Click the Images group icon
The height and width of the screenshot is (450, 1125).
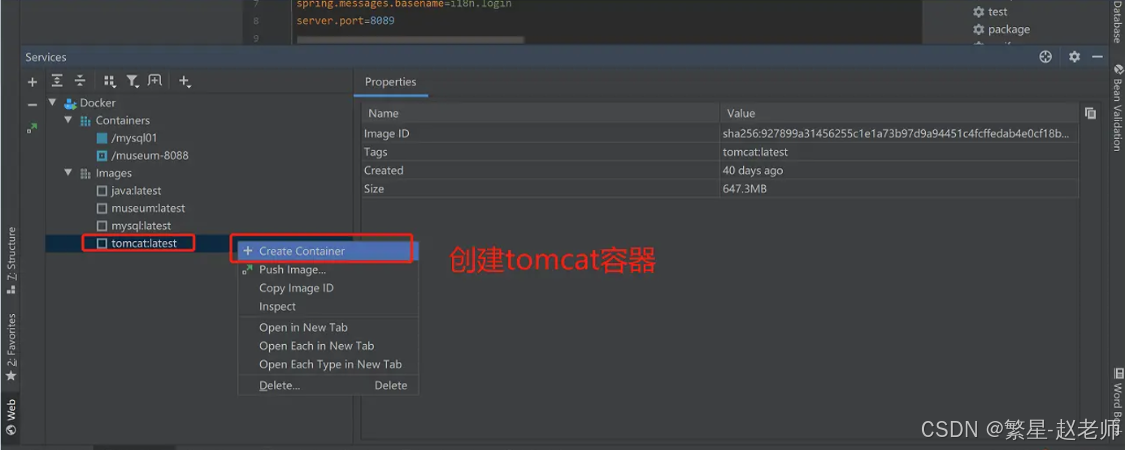click(86, 173)
